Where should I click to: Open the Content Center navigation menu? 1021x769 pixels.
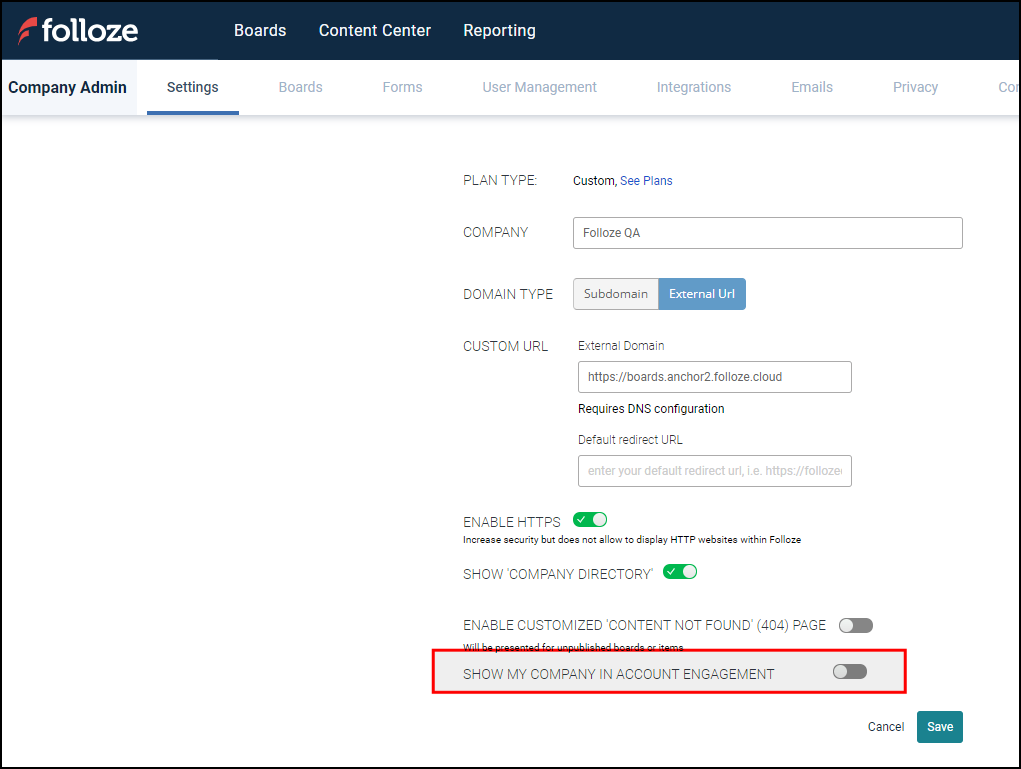pos(374,30)
